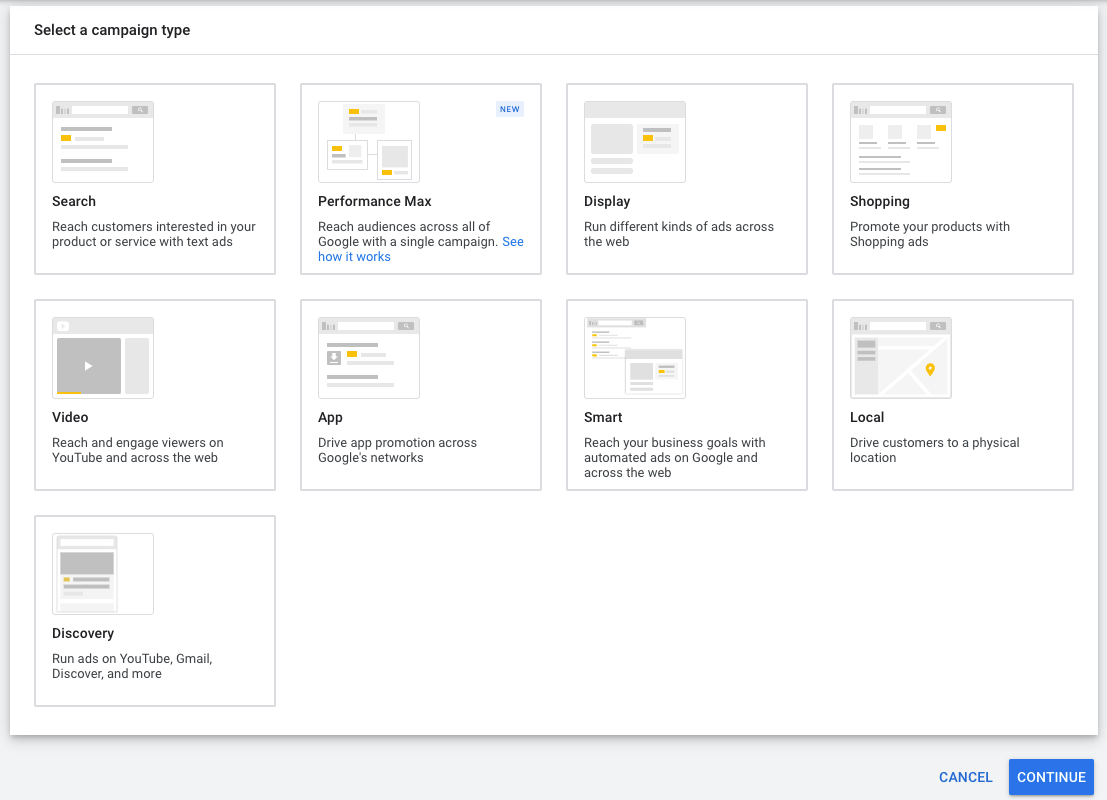The image size is (1107, 800).
Task: Select the Local title label
Action: pos(866,417)
